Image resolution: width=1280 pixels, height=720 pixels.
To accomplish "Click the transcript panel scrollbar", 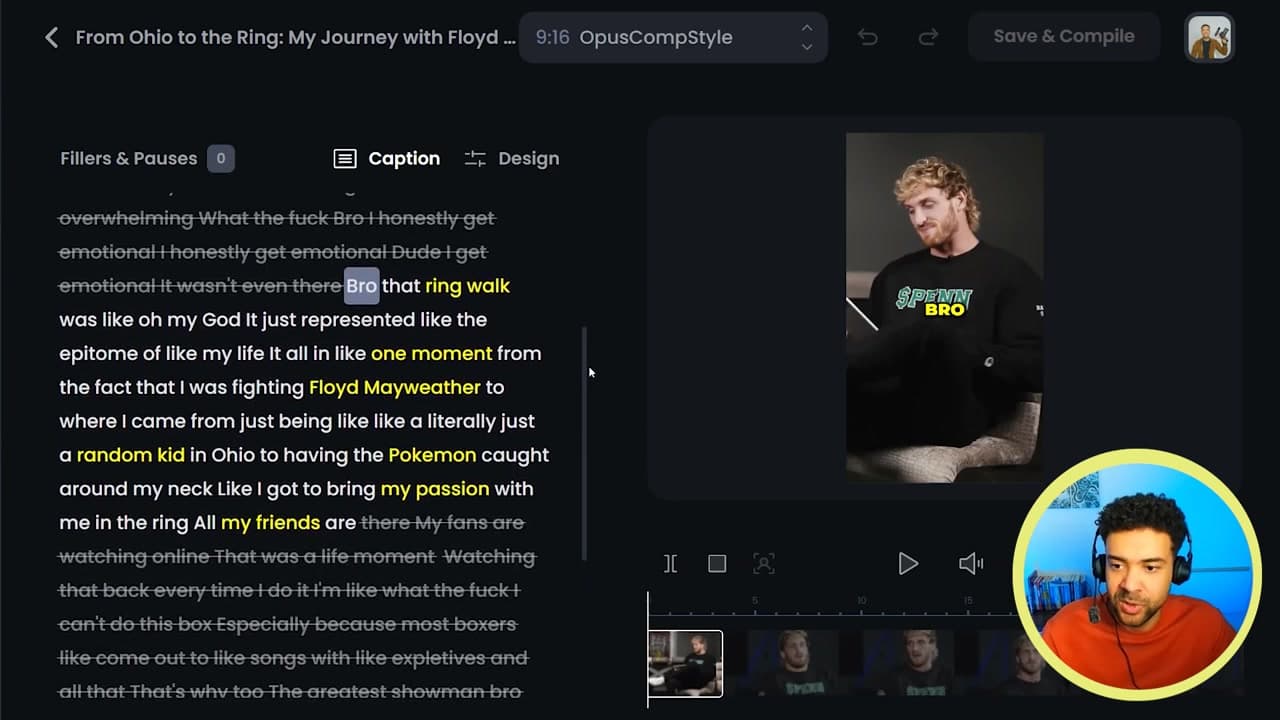I will point(585,443).
